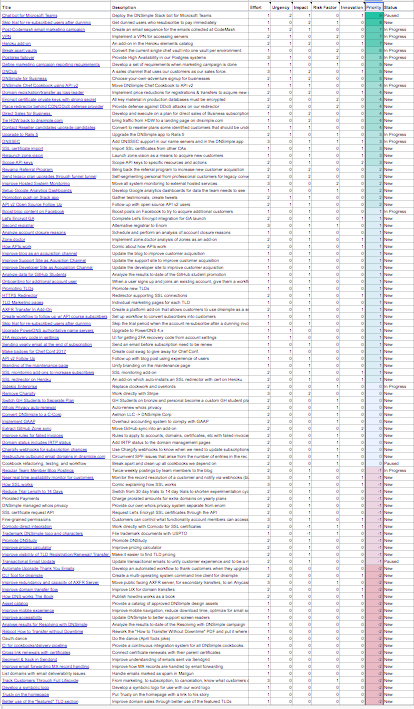The image size is (414, 709).
Task: Open the 'Remove Chargify' link
Action: click(x=19, y=393)
